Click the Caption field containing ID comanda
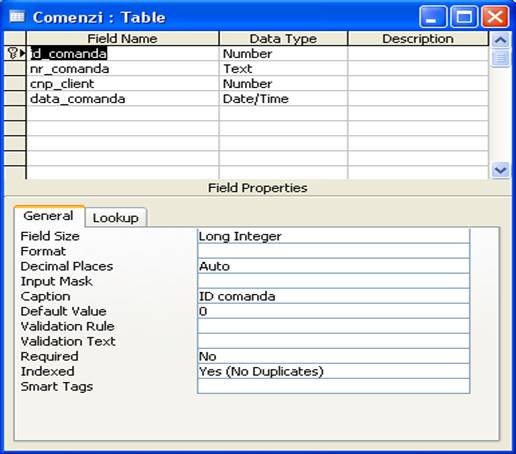 coord(333,296)
